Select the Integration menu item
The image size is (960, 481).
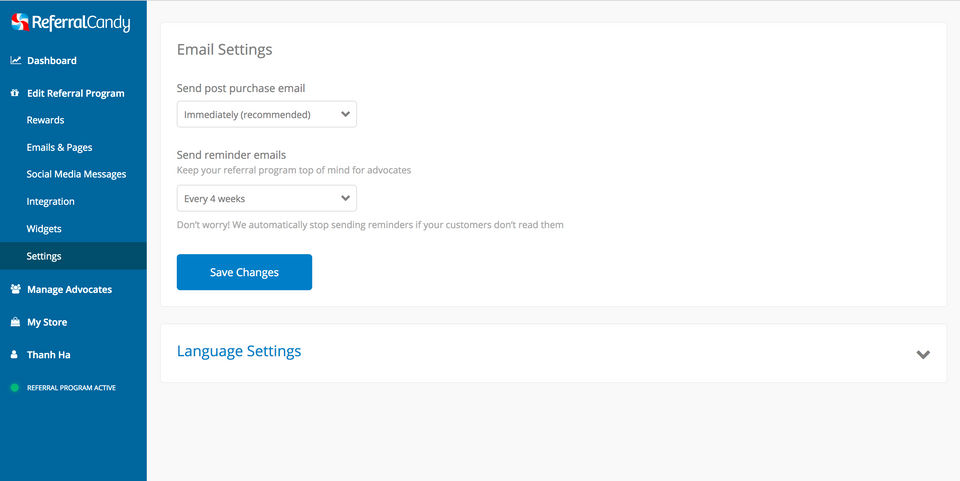50,201
